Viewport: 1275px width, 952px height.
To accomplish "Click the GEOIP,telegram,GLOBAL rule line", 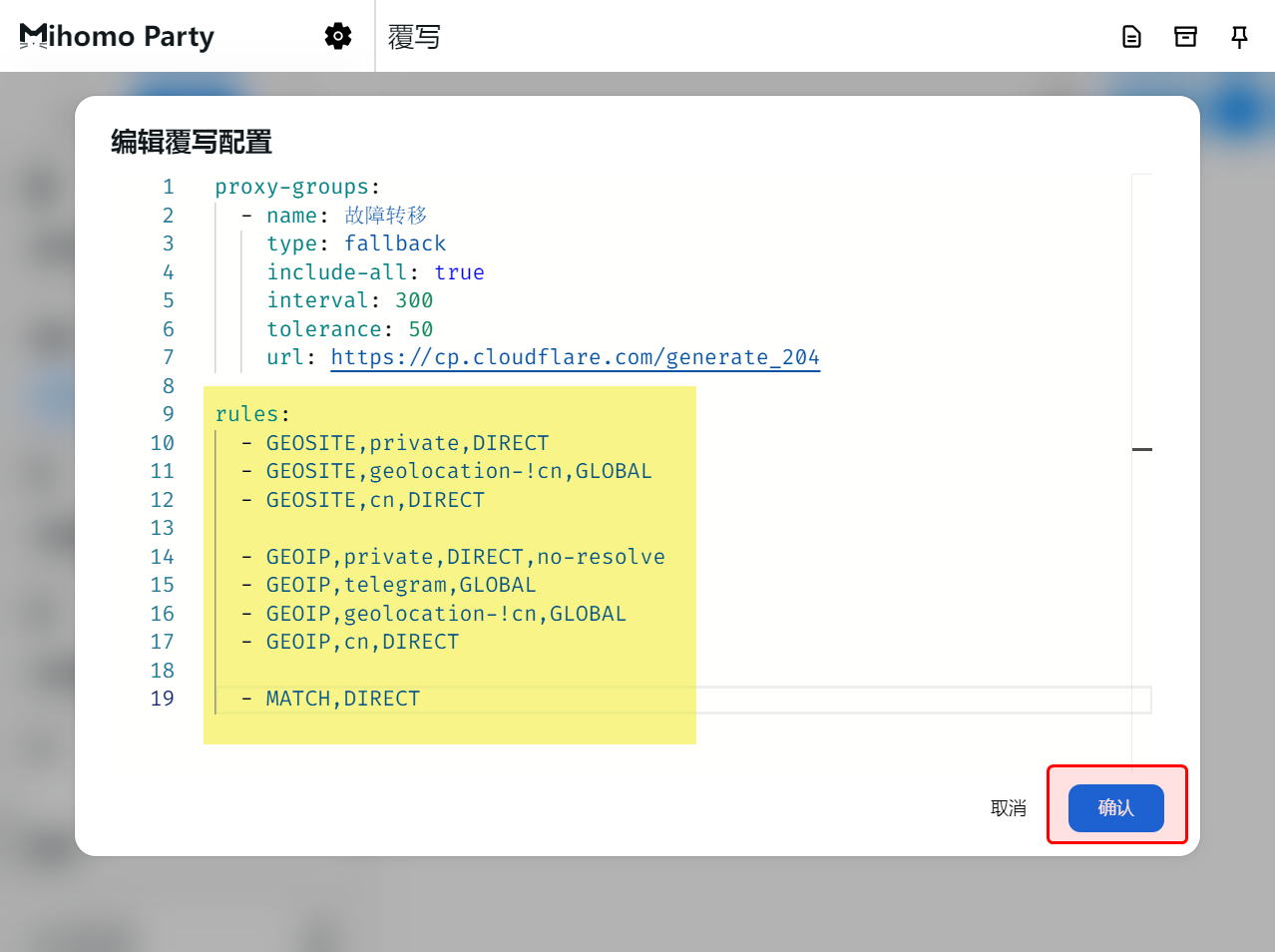I will (x=400, y=585).
